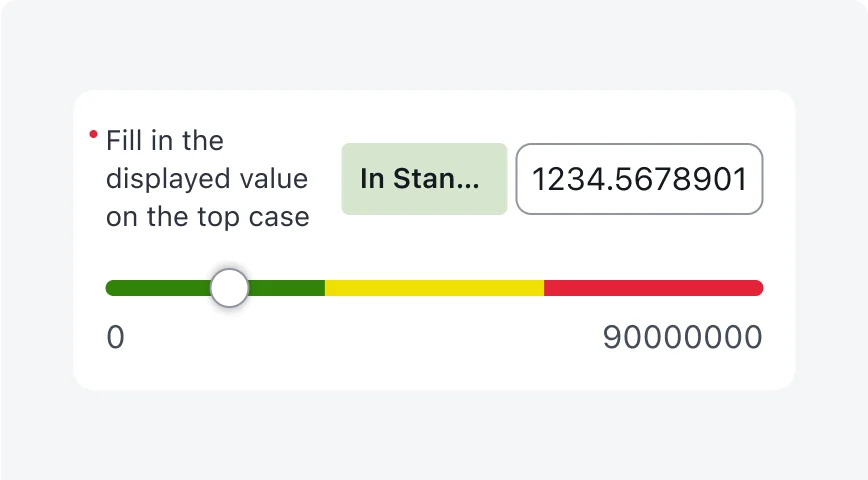This screenshot has height=480, width=868.
Task: Place cursor before "1234" in the input
Action: (x=532, y=179)
